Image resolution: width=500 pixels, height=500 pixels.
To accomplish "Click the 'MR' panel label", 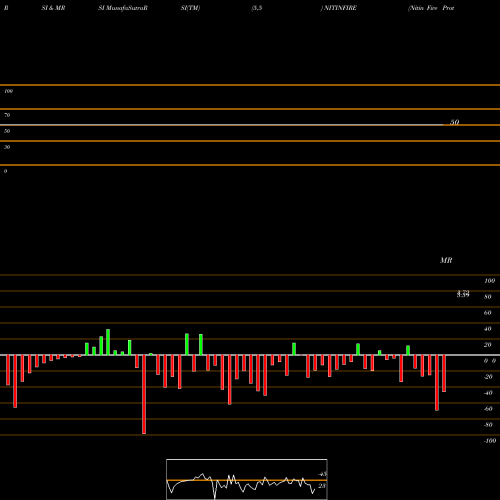I will (x=446, y=260).
